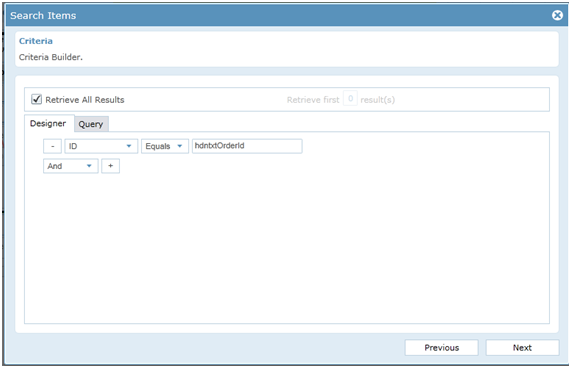Uncheck Retrieve All Results checkbox

[36, 99]
